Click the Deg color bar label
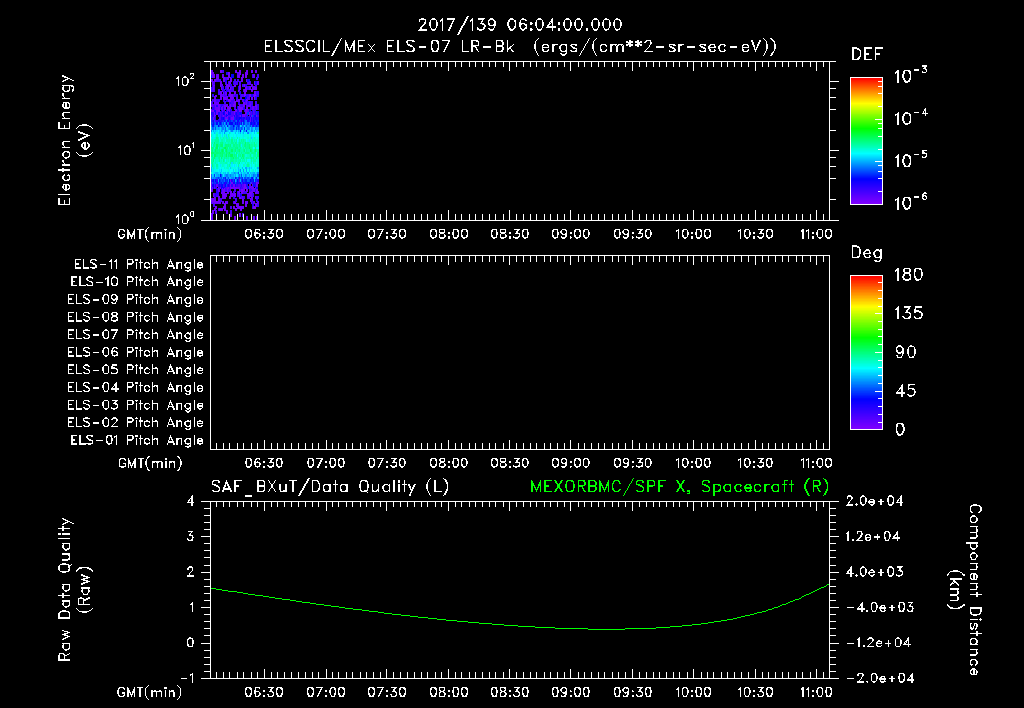Viewport: 1024px width, 708px height. 867,253
